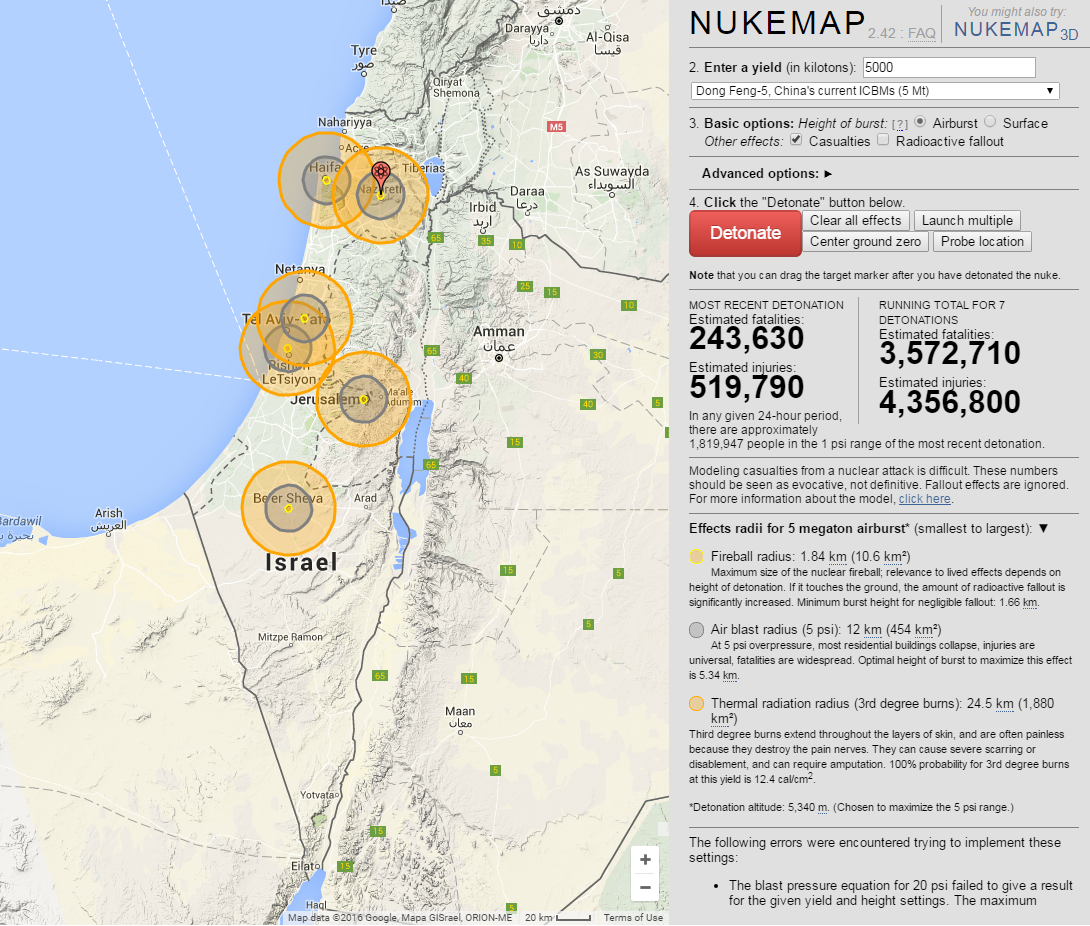Click Clear all effects button

point(856,220)
